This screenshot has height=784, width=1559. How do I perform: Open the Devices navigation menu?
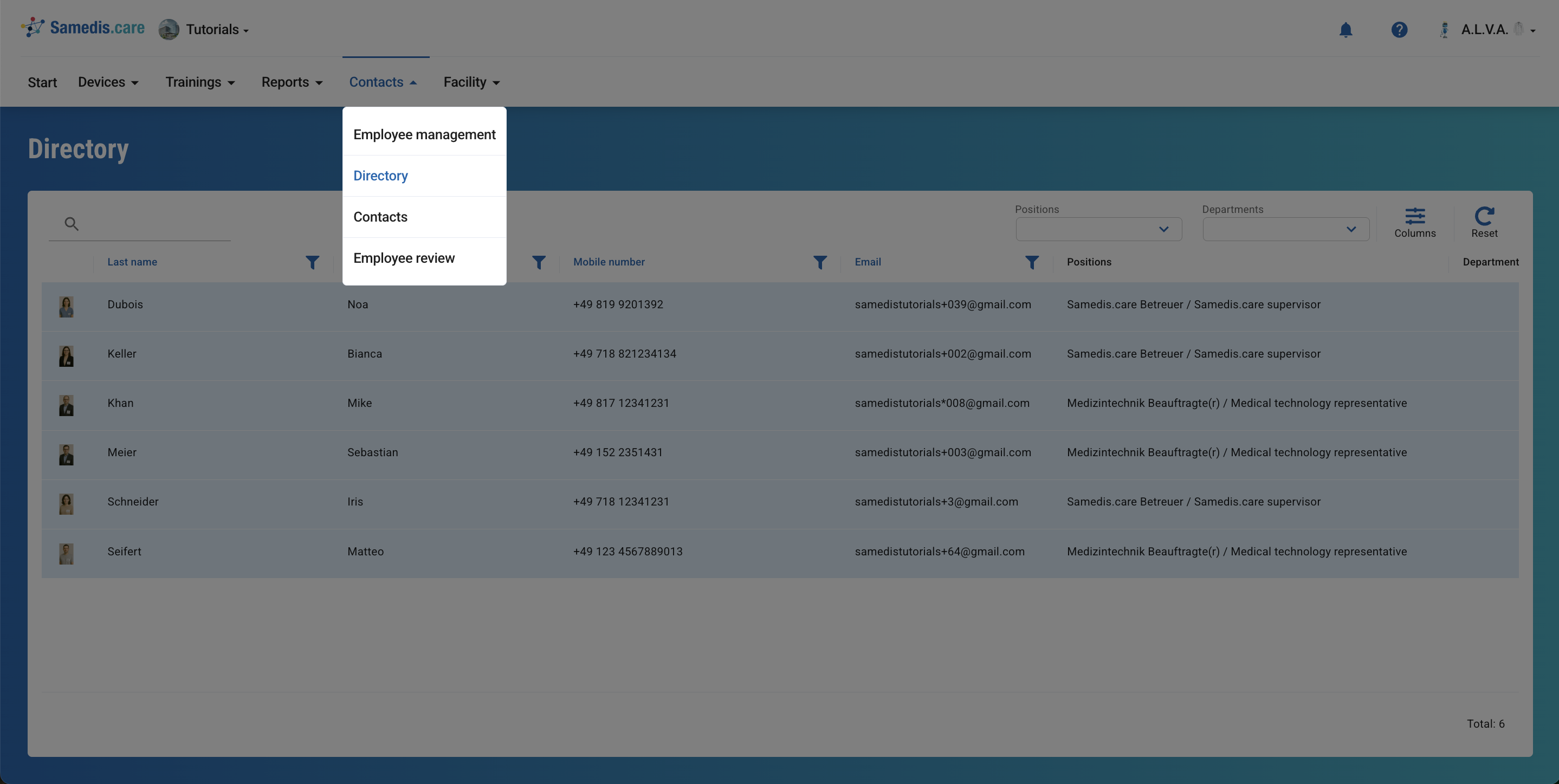tap(108, 82)
